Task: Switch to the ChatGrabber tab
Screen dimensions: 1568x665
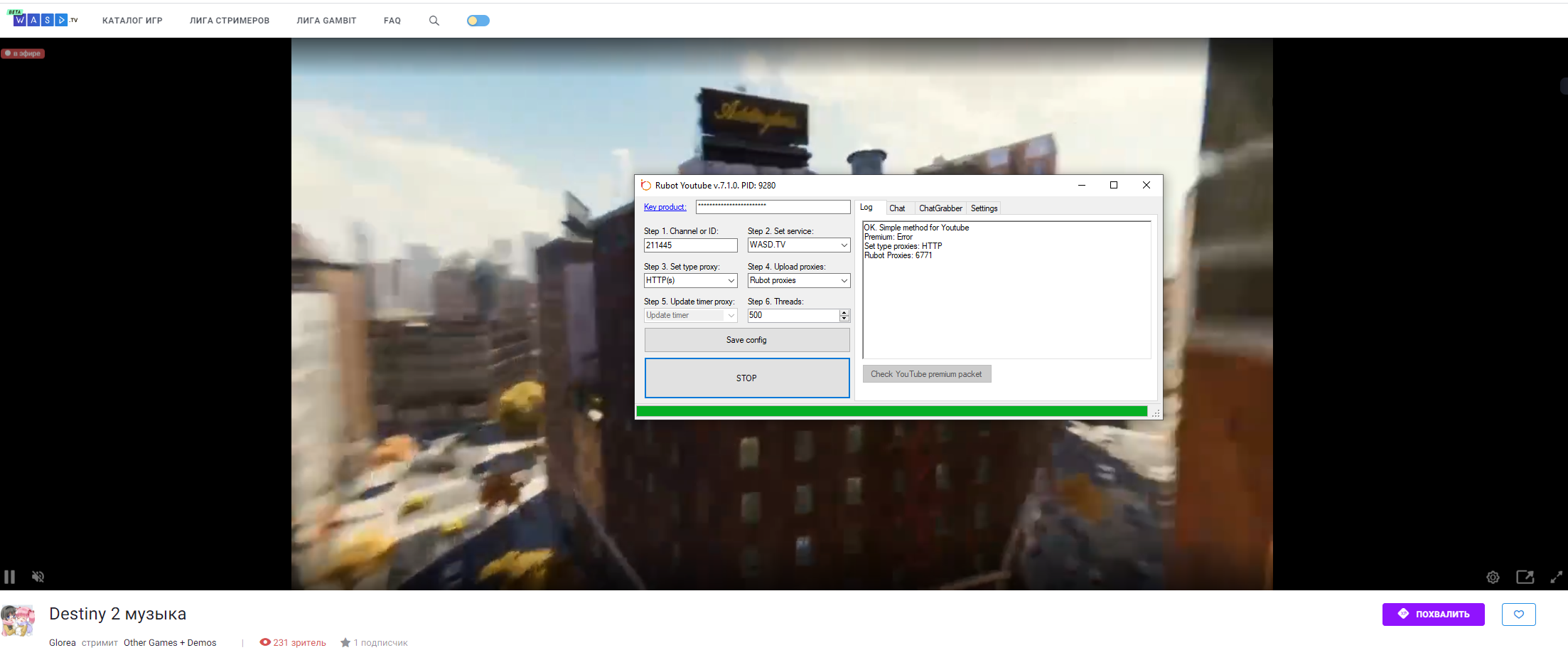Action: (x=940, y=208)
